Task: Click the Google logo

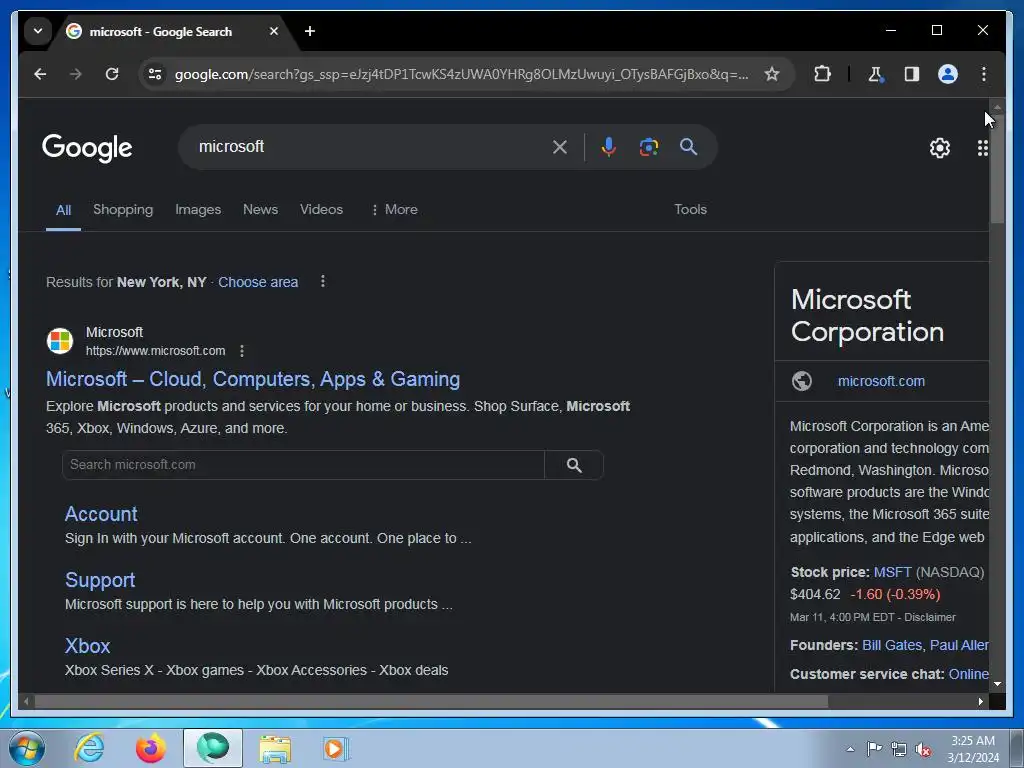Action: (87, 148)
